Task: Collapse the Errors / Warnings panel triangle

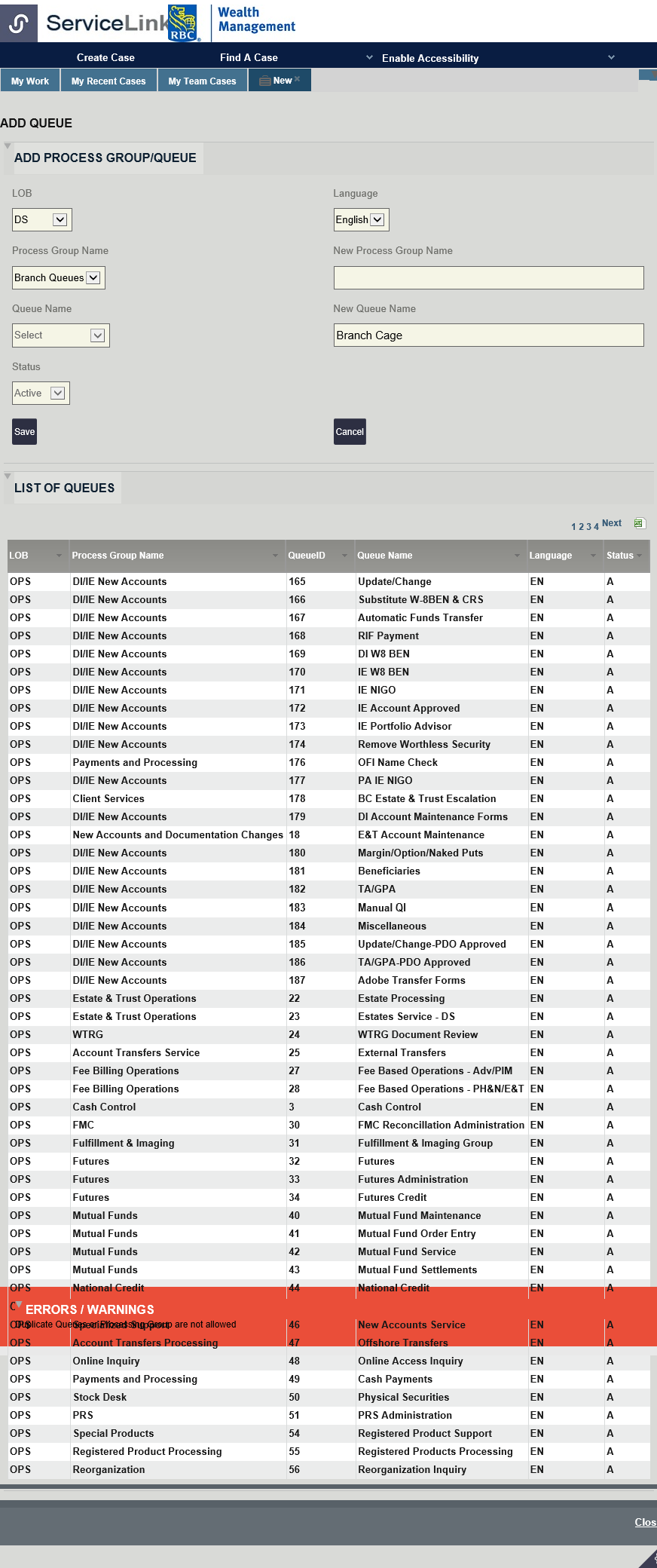Action: click(x=19, y=1305)
